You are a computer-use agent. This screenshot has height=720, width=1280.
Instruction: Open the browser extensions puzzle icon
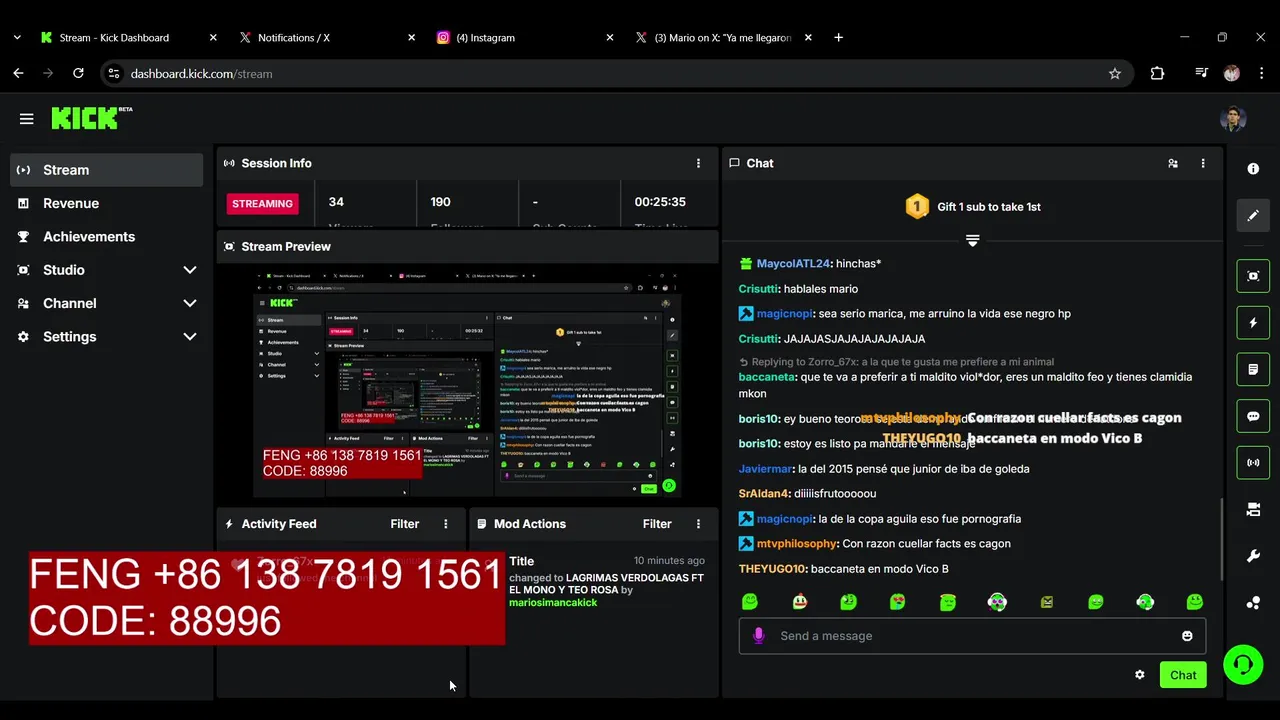[1157, 73]
